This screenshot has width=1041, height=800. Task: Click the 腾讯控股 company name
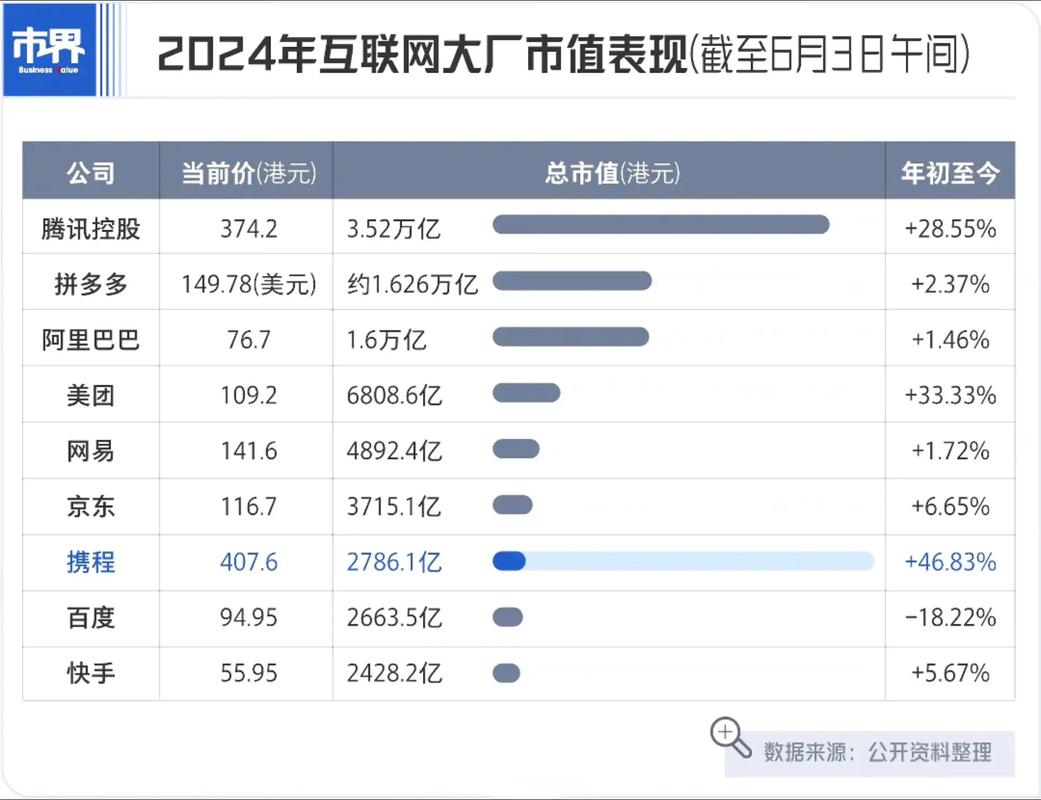tap(90, 229)
